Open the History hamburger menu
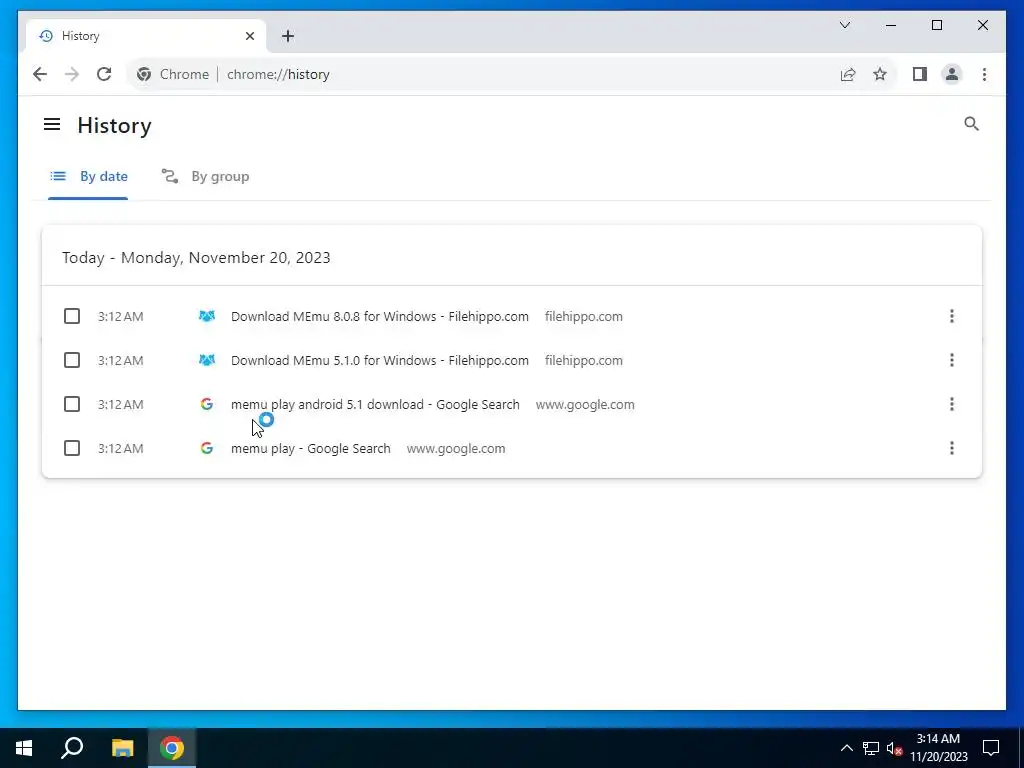Image resolution: width=1024 pixels, height=768 pixels. point(52,124)
